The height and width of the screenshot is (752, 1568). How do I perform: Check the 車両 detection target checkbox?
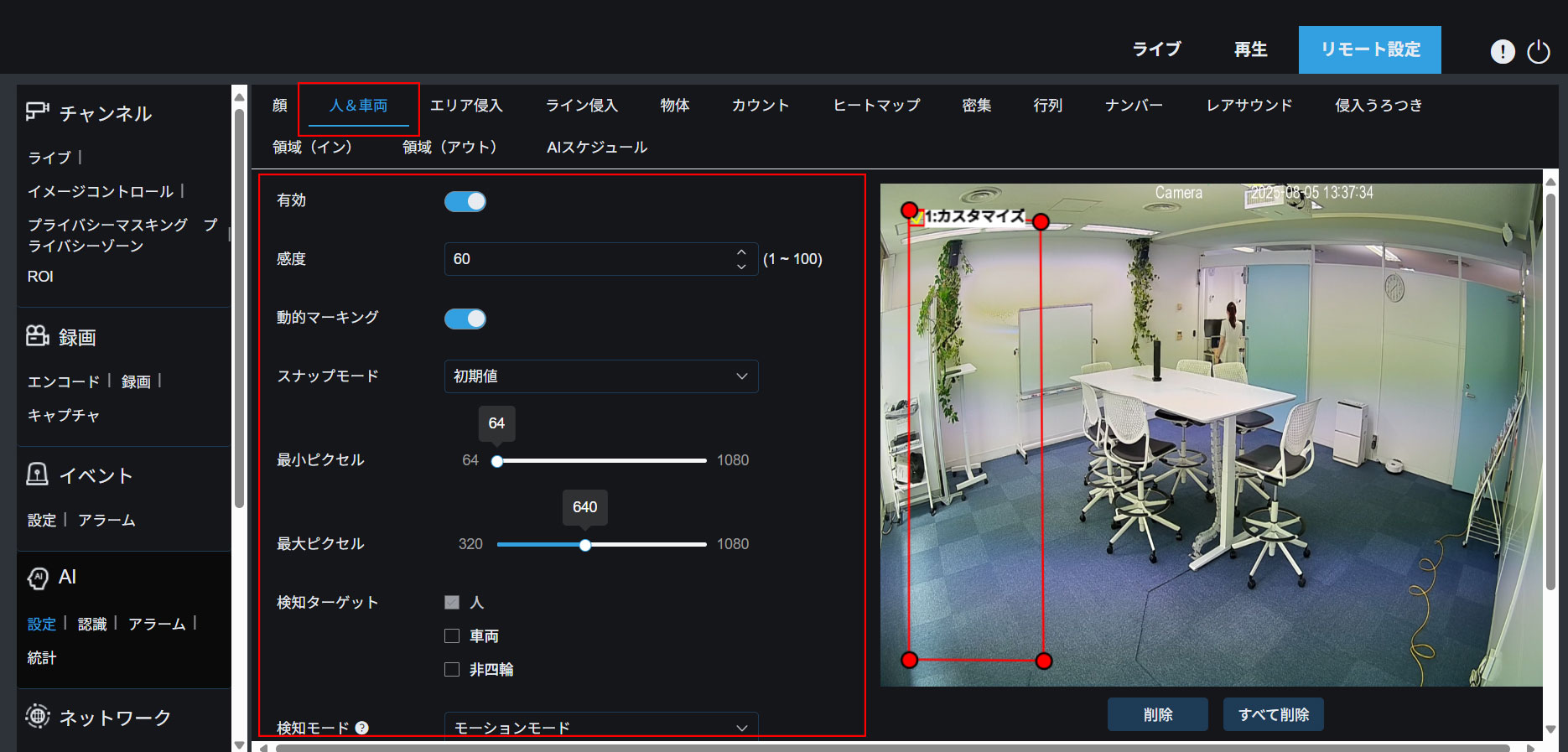tap(452, 635)
